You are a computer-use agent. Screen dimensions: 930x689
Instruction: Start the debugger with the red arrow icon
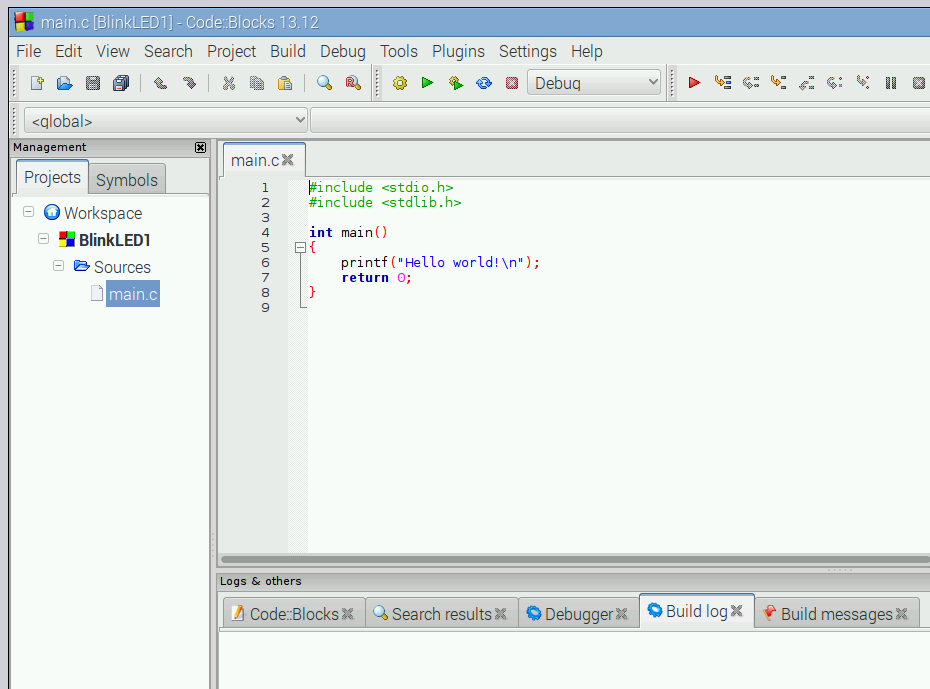[694, 82]
